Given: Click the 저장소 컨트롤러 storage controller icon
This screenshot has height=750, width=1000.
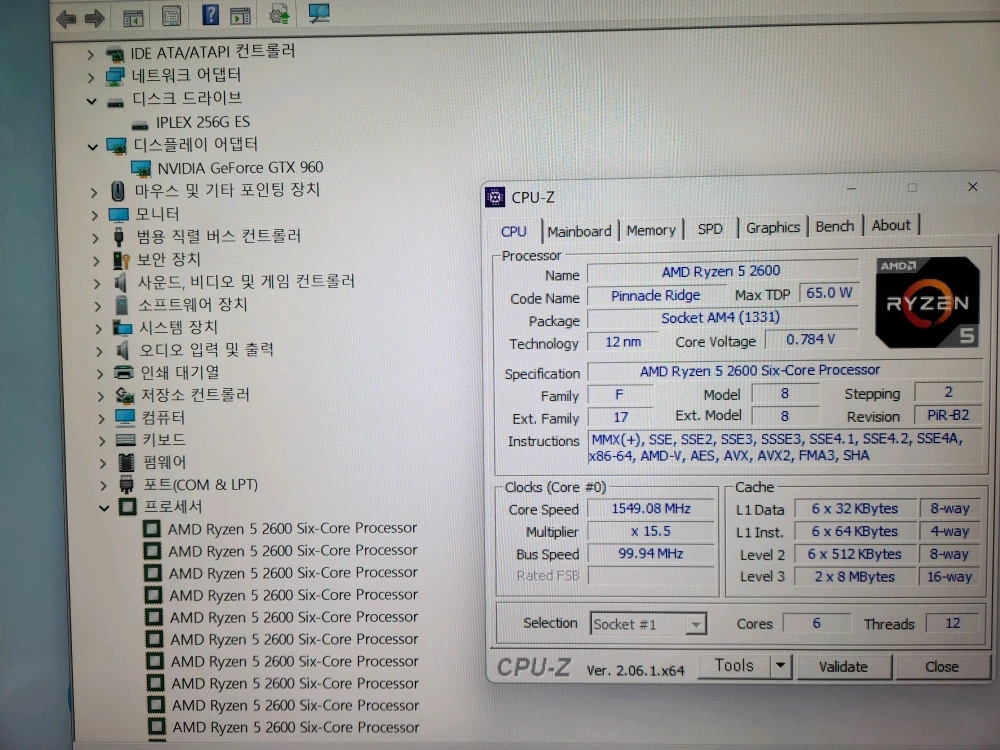Looking at the screenshot, I should [x=124, y=395].
